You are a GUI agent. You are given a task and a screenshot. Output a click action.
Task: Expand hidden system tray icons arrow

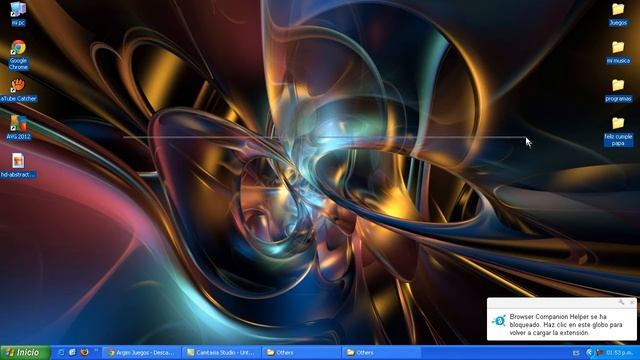point(589,352)
